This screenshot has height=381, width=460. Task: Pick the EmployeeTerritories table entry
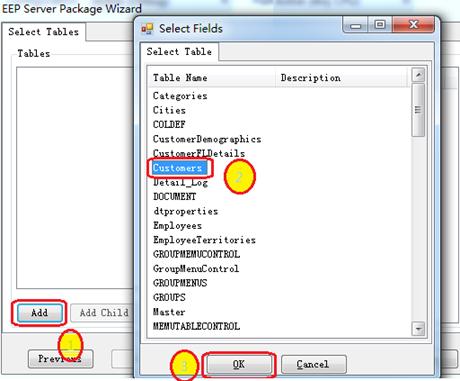[x=204, y=240]
